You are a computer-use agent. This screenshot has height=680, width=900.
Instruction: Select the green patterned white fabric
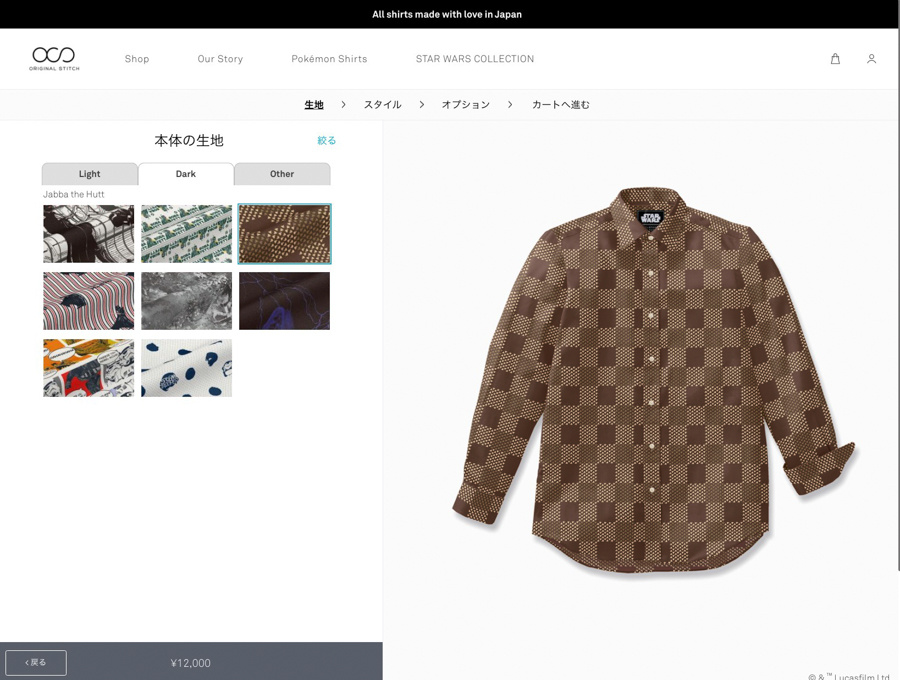tap(187, 234)
